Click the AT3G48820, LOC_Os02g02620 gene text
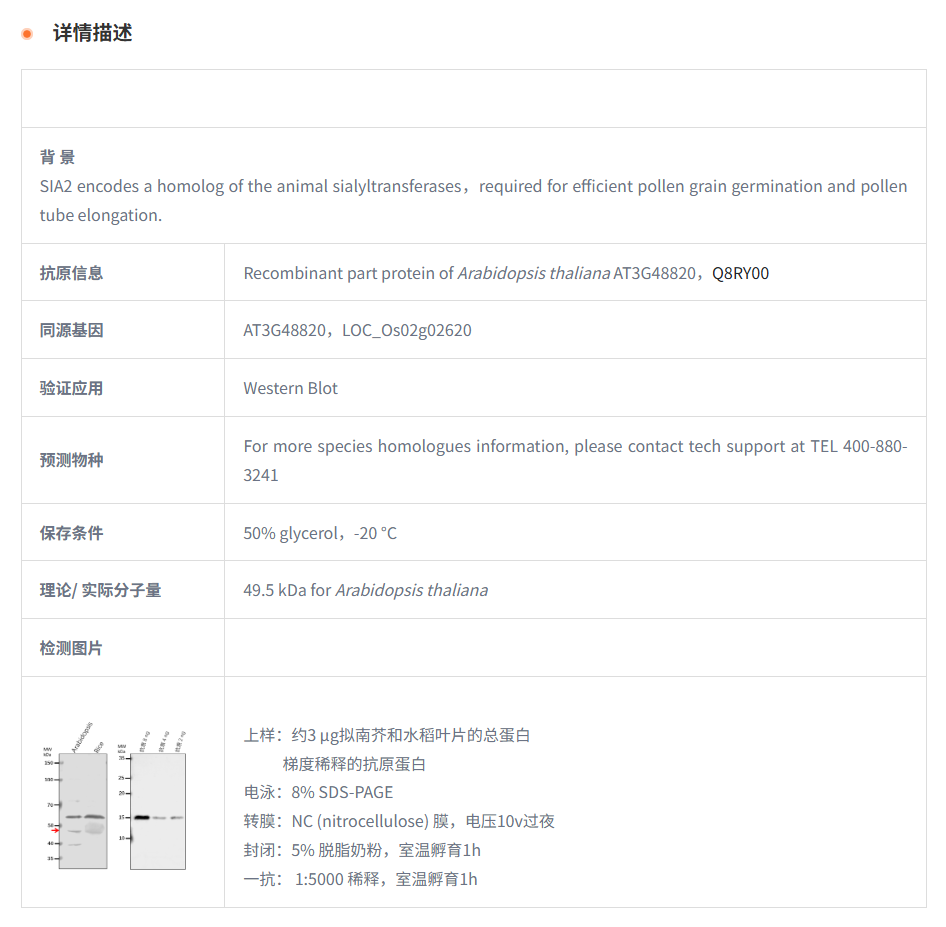 (x=357, y=330)
